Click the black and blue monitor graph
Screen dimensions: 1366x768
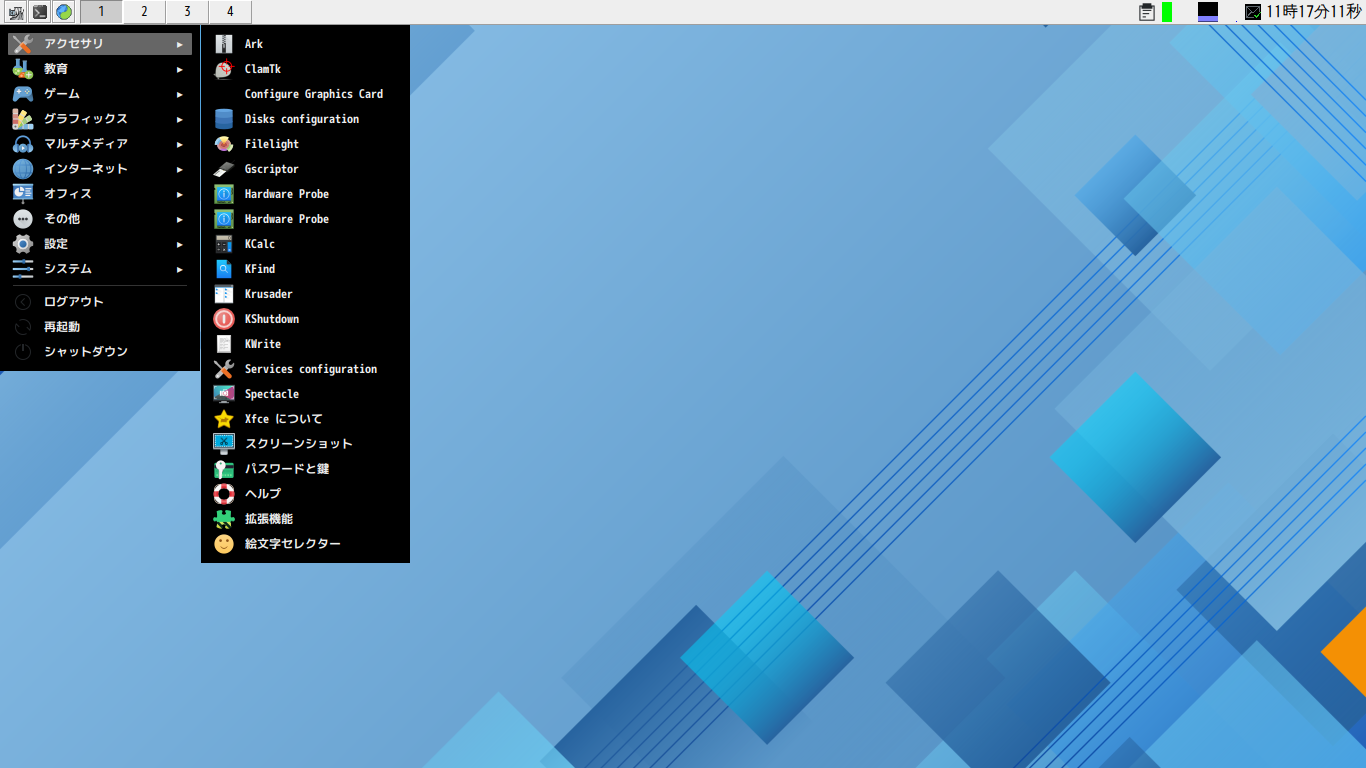point(1208,12)
